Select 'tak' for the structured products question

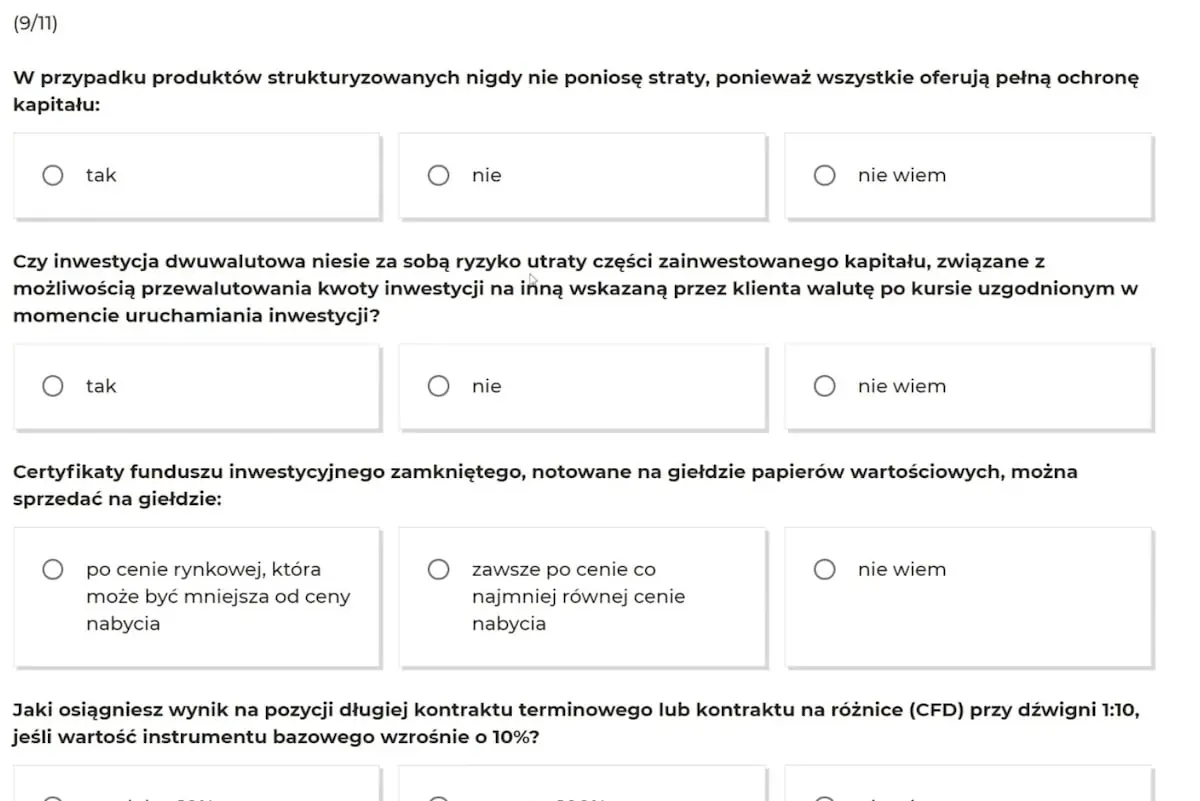53,175
